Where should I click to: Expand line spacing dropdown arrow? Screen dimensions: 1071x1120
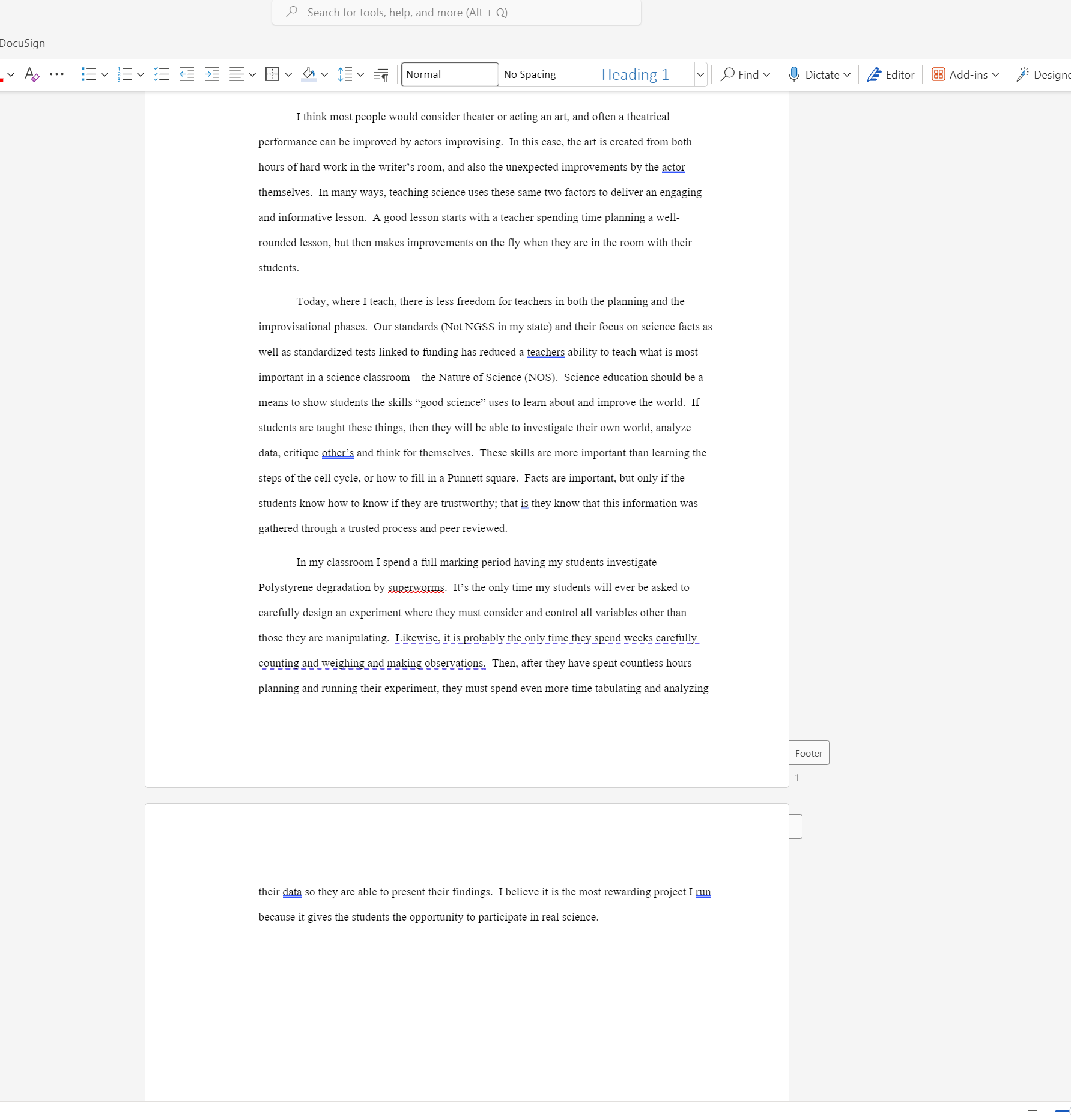[360, 74]
